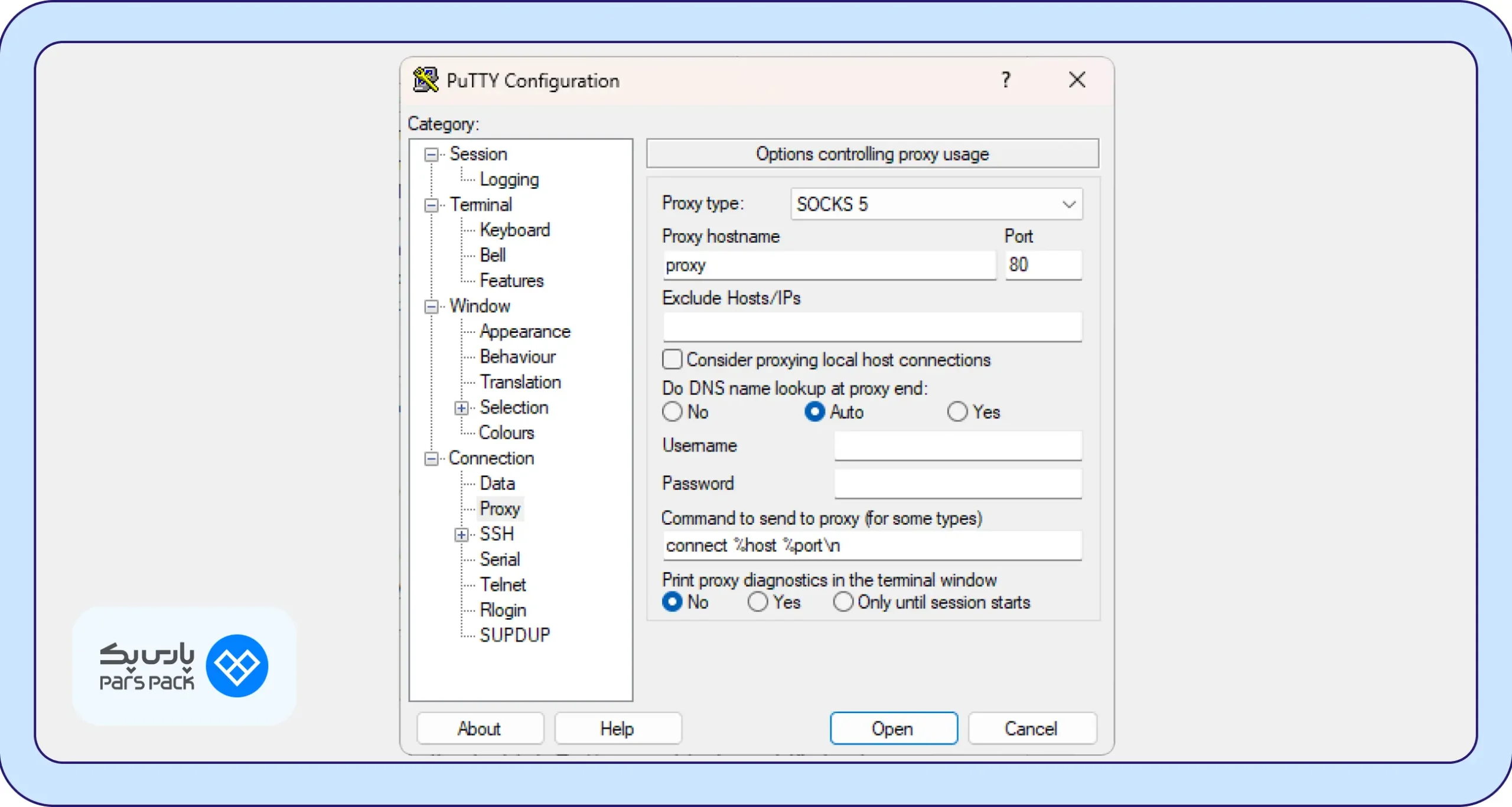1512x807 pixels.
Task: Open the Serial settings category
Action: pos(500,559)
